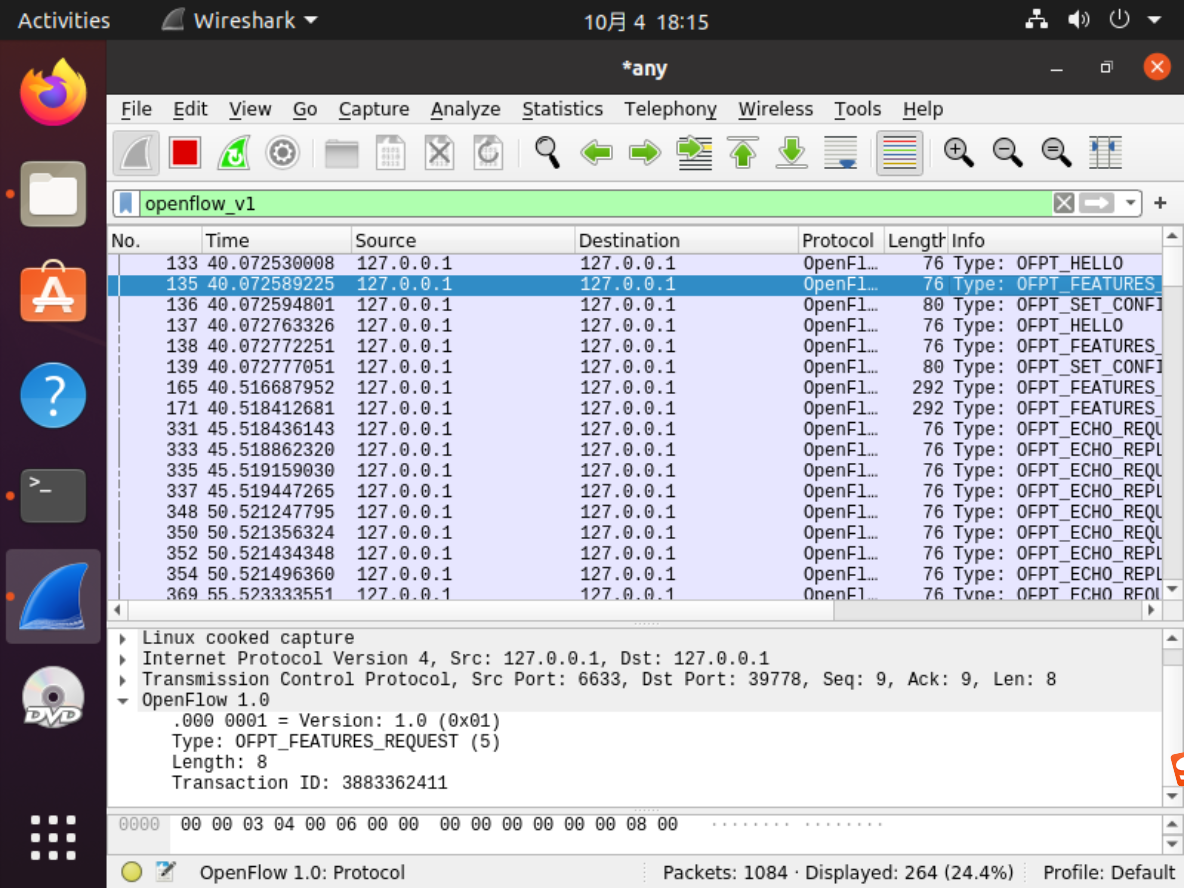Open the Telephony menu
1184x888 pixels.
670,109
